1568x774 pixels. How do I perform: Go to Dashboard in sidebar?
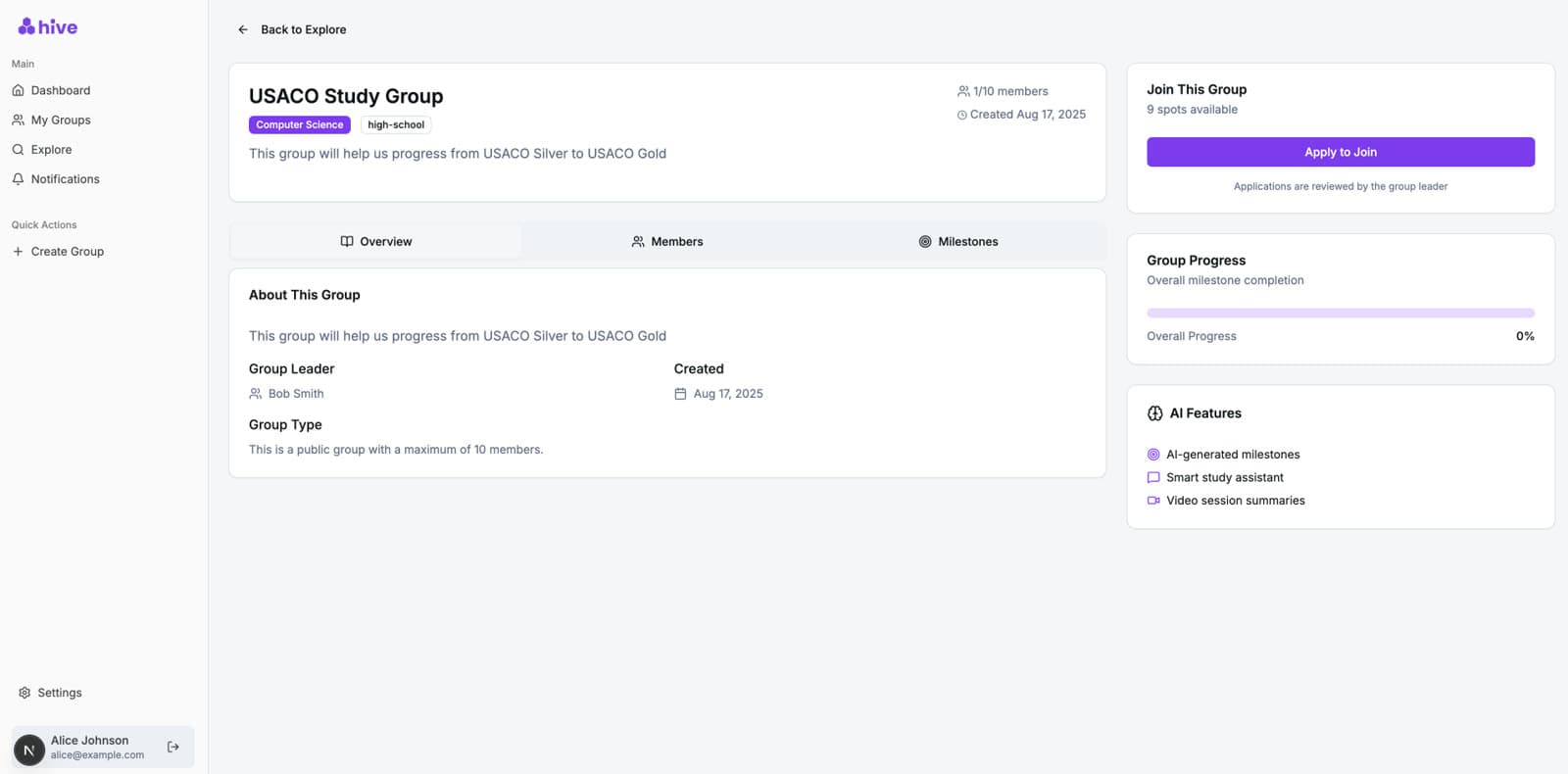(x=103, y=90)
